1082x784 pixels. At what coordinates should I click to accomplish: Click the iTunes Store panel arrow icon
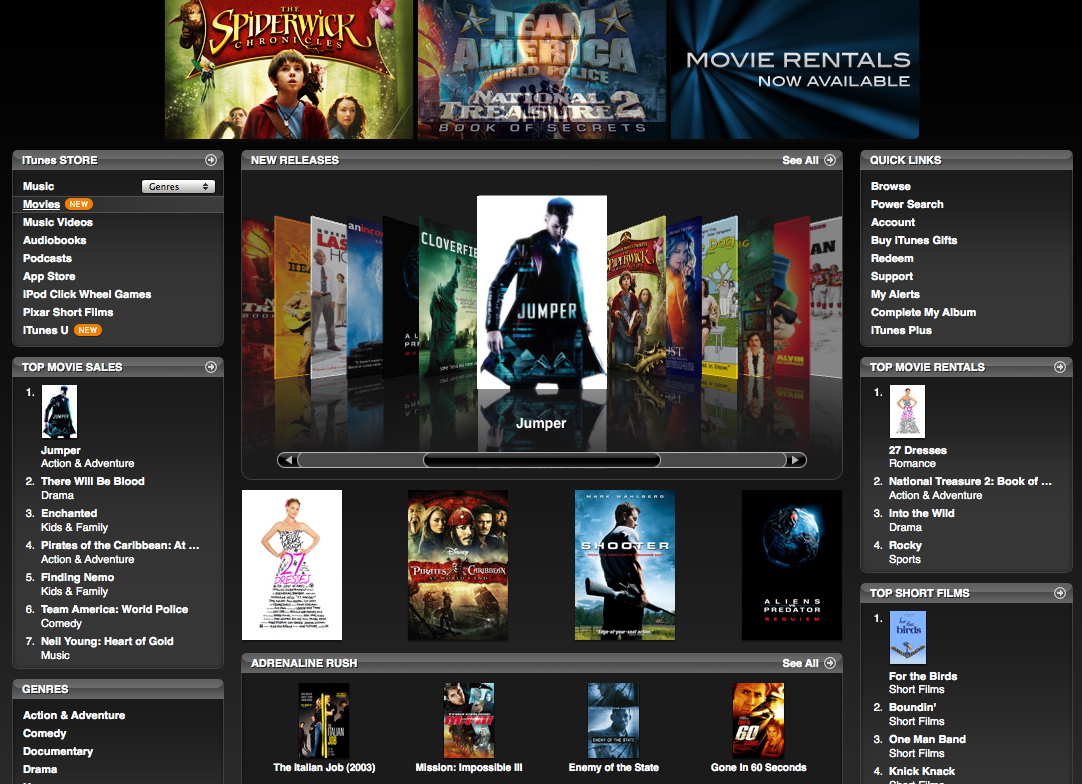coord(210,160)
